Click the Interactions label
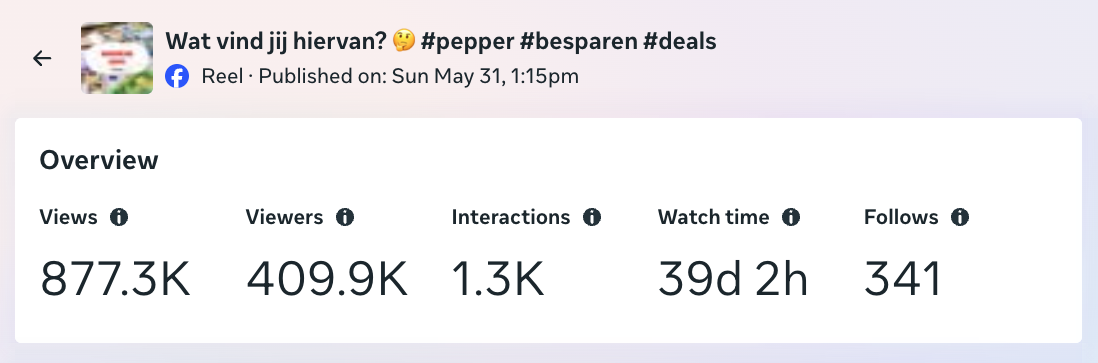 point(510,217)
